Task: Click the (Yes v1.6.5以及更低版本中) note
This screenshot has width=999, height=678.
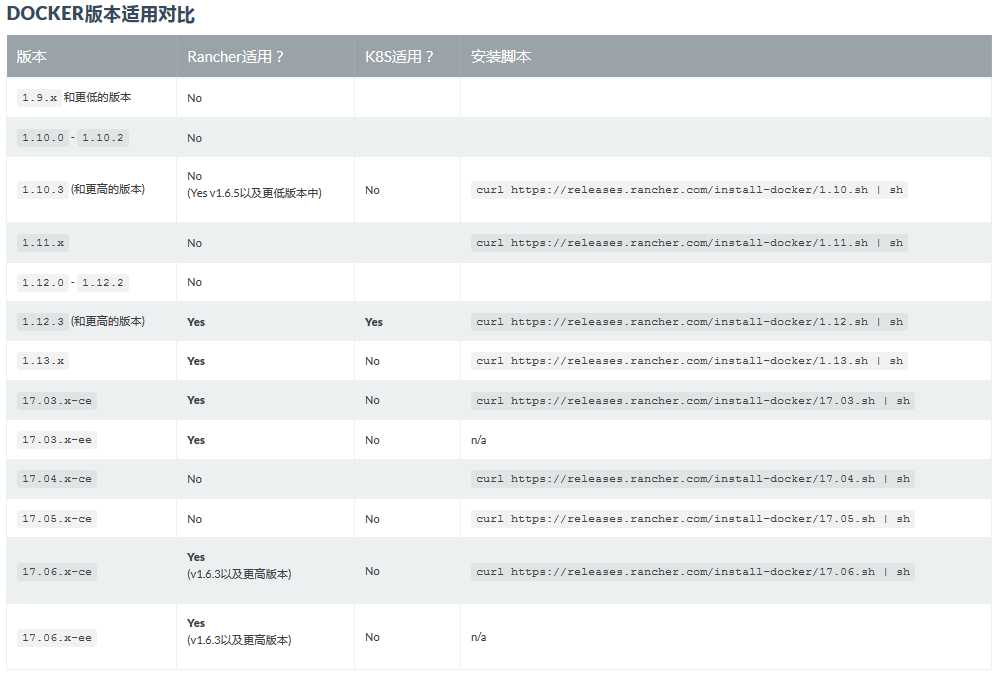Action: [254, 193]
